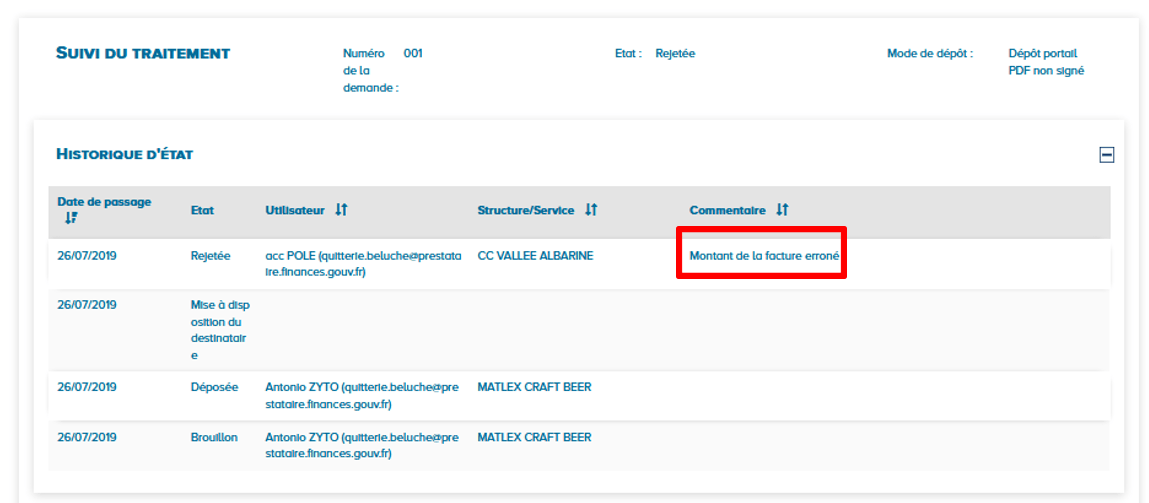Collapse the Historique d'état panel
Screen dimensions: 1149x503
point(1106,155)
